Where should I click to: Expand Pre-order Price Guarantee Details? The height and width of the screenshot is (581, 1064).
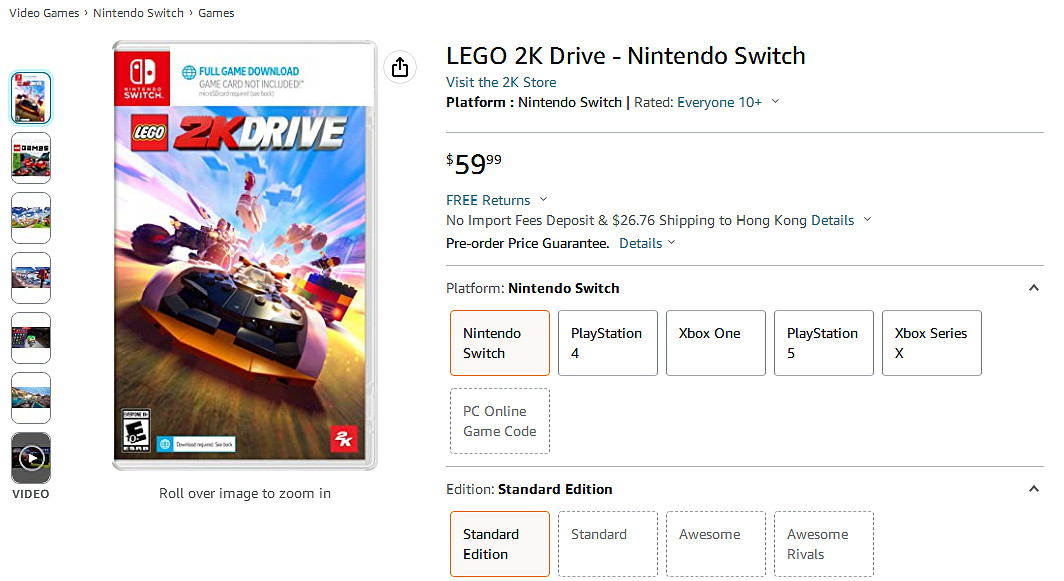tap(647, 243)
